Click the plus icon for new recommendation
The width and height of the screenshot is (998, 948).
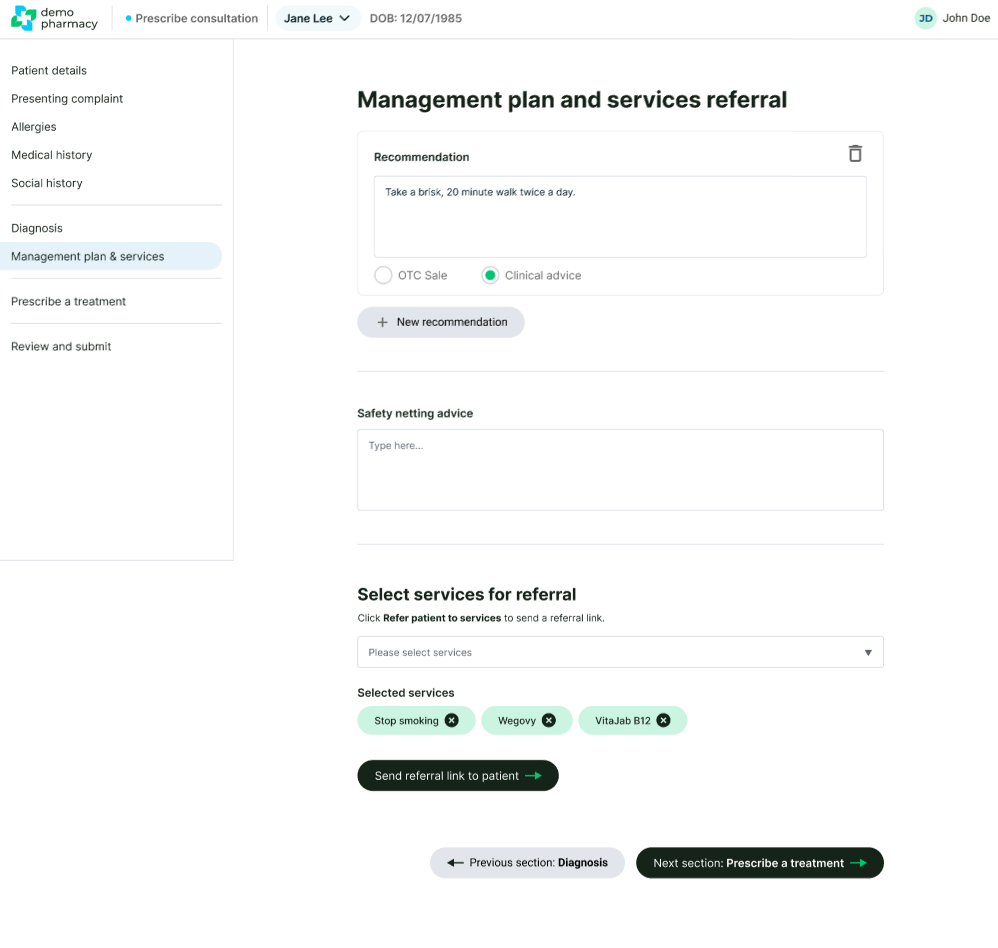(x=382, y=323)
